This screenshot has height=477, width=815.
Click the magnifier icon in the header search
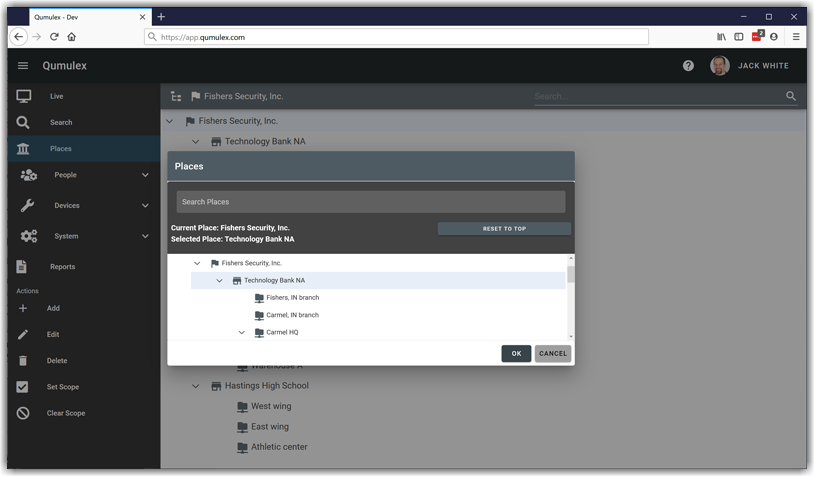(791, 97)
